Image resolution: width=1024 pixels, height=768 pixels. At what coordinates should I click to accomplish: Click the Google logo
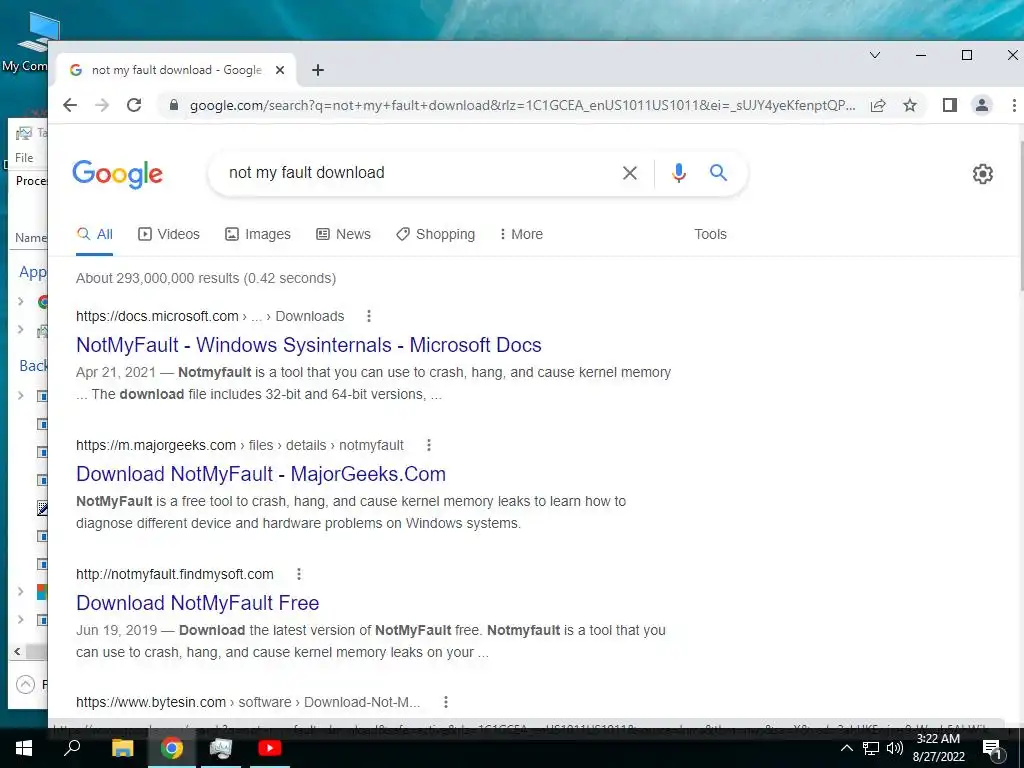click(118, 174)
